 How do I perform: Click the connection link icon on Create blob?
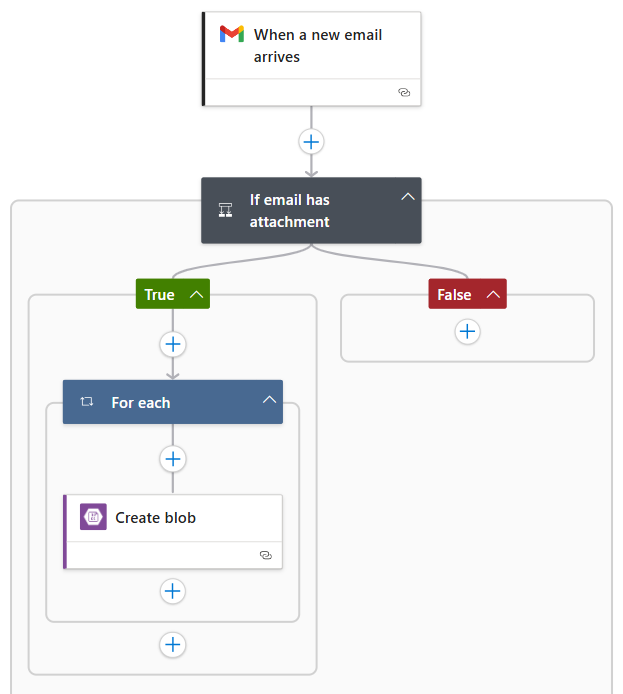pos(265,554)
